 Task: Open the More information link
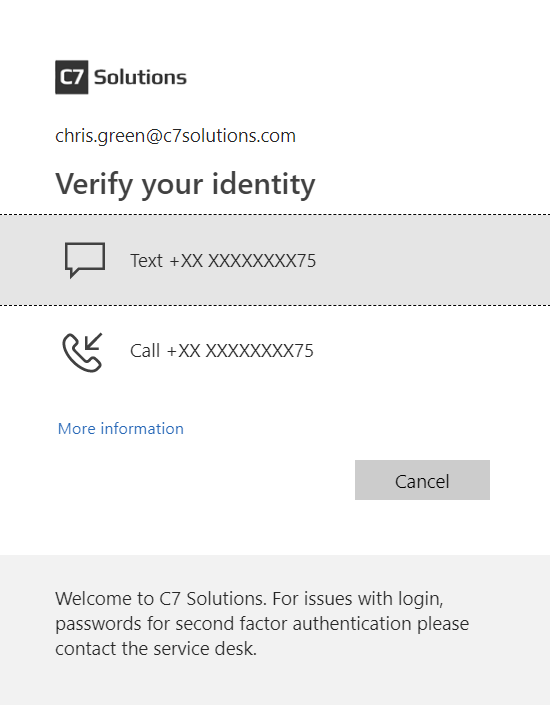pos(121,428)
